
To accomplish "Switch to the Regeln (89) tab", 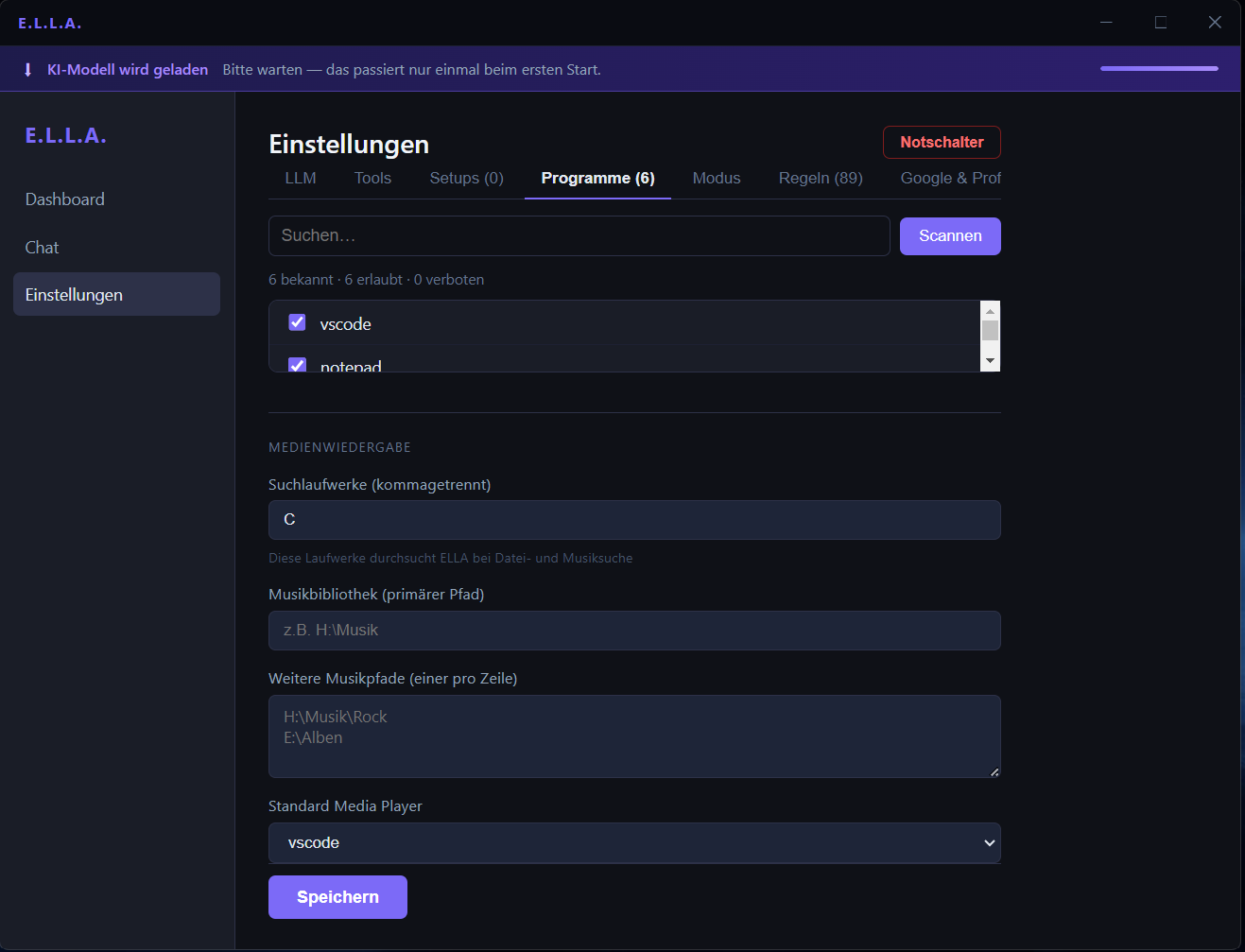I will point(821,178).
